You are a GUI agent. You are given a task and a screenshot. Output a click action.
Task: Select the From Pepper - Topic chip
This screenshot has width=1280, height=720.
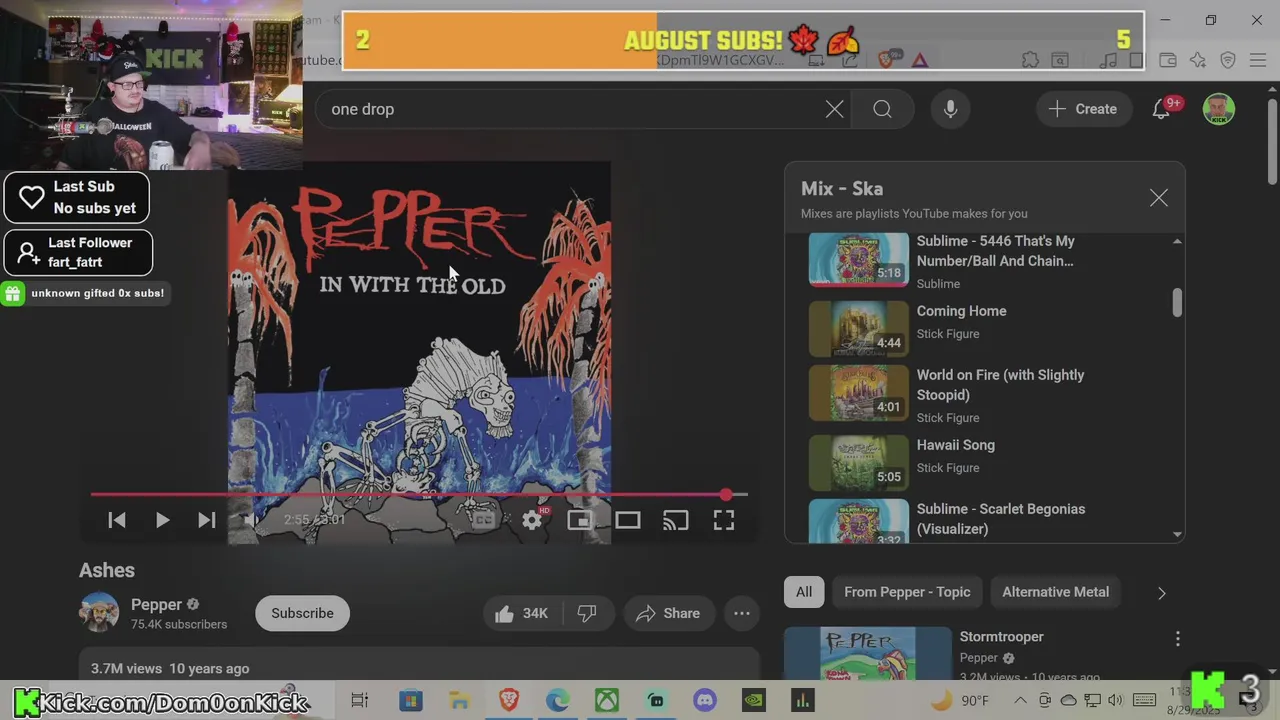907,592
